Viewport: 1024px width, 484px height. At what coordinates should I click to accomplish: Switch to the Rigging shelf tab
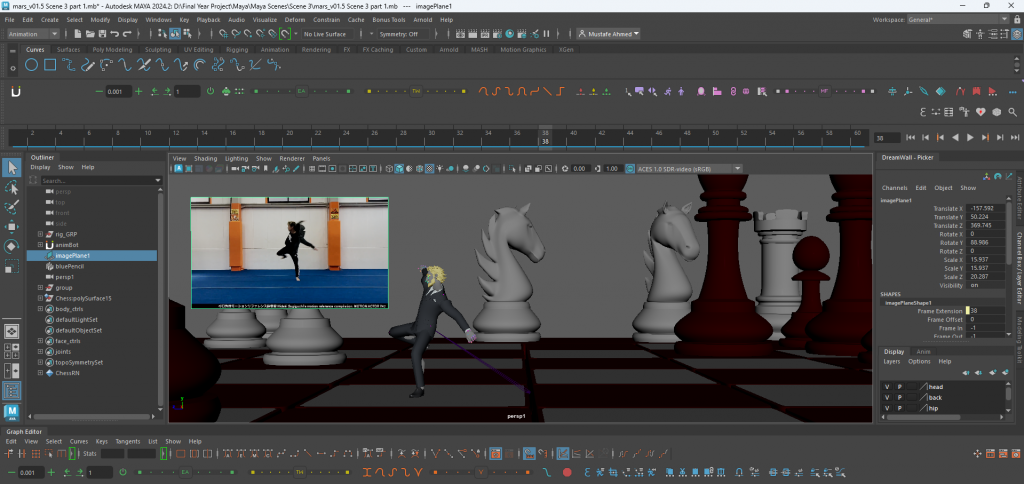pyautogui.click(x=237, y=48)
